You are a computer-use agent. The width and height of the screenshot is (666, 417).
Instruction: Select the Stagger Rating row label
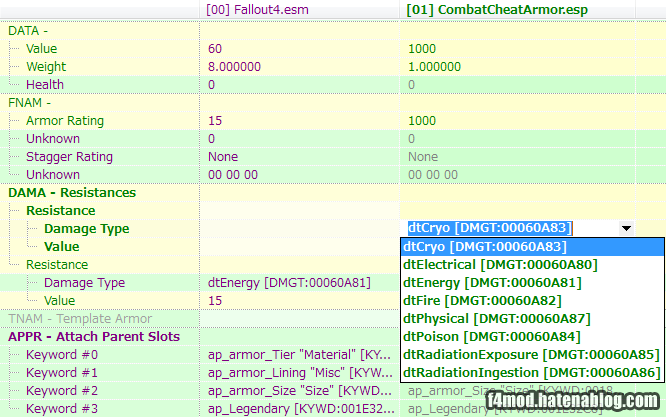[69, 157]
